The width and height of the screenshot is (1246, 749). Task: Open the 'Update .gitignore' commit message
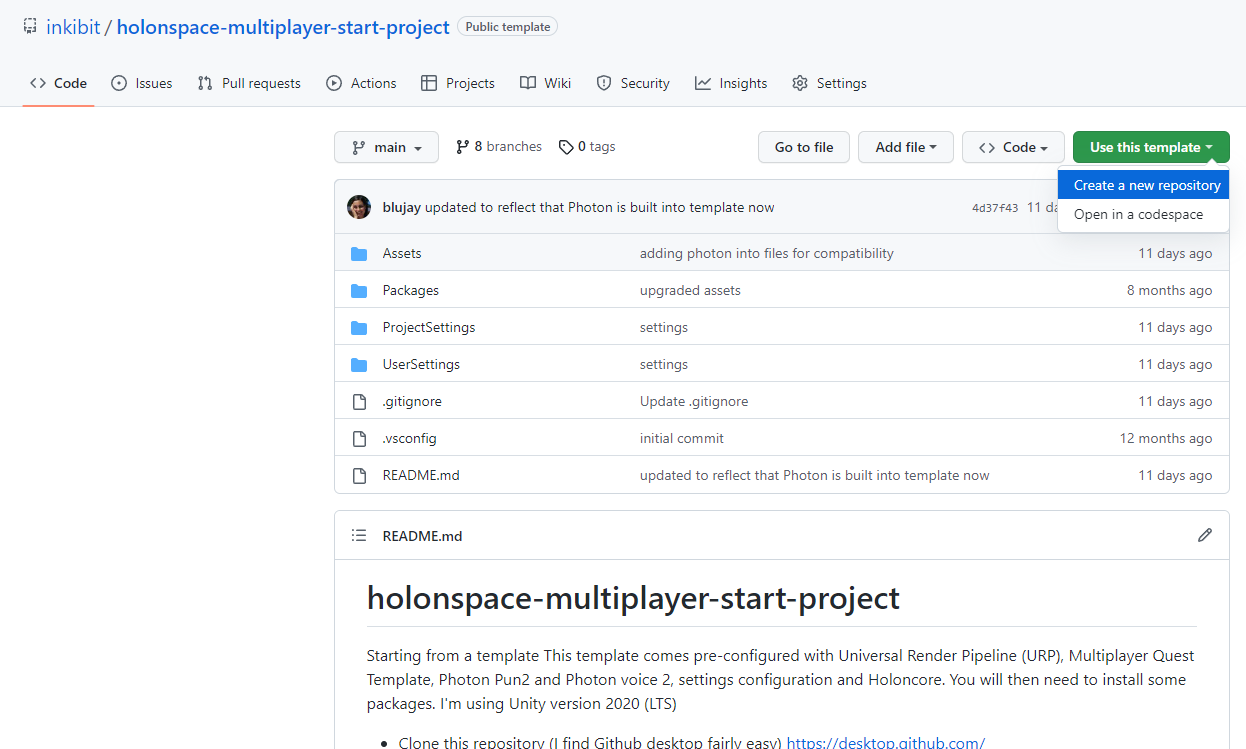(x=694, y=401)
